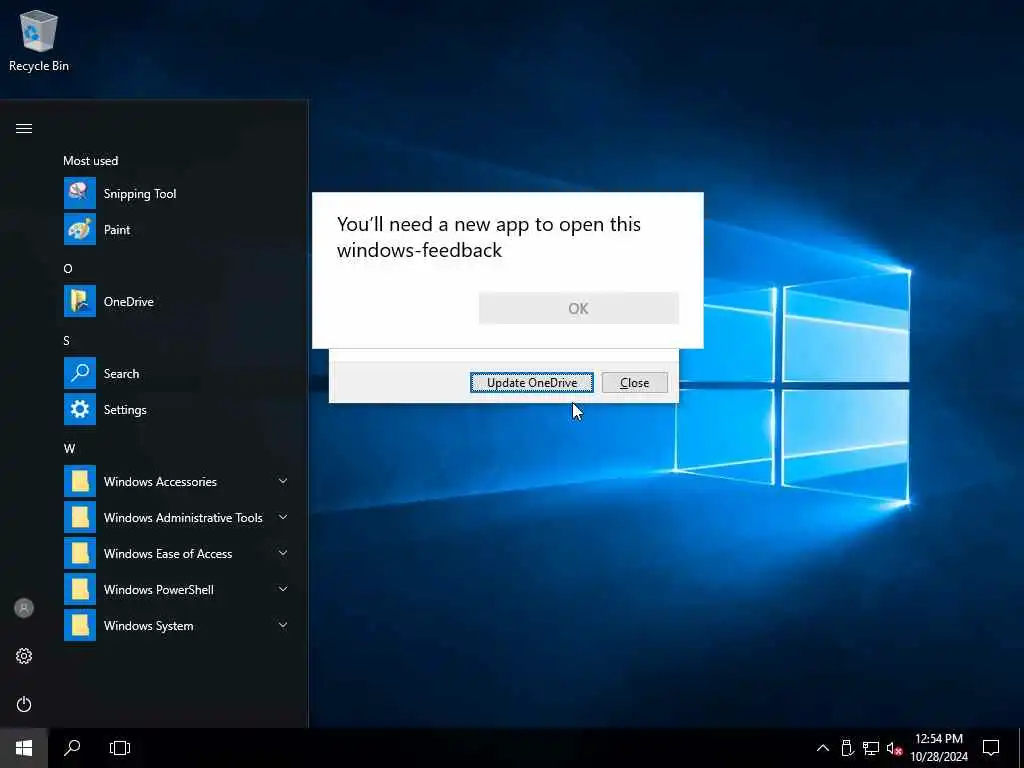This screenshot has width=1024, height=768.
Task: Click the letter O section header
Action: [68, 268]
